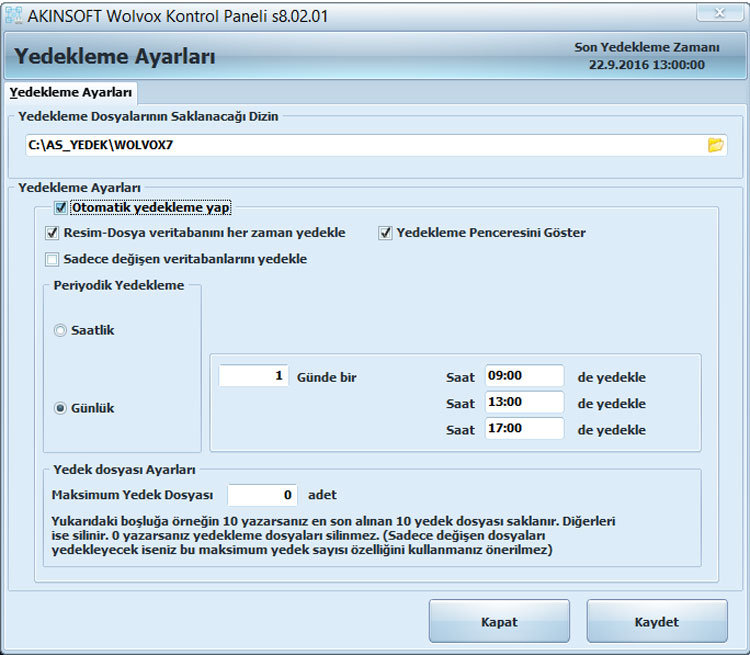Toggle Yedekleme Penceresini Göster checkbox
Image resolution: width=750 pixels, height=655 pixels.
(385, 233)
